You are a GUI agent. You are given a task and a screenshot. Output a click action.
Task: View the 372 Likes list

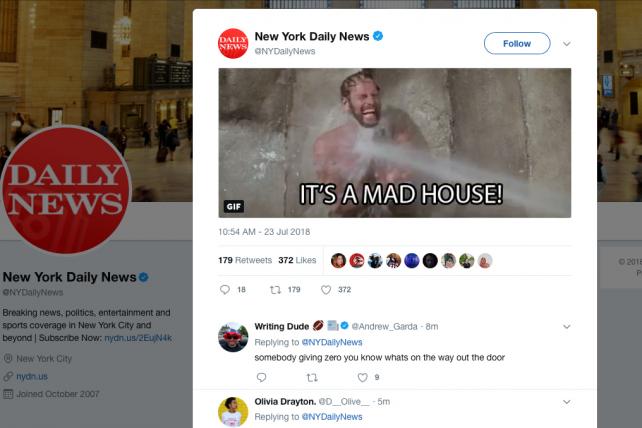coord(297,260)
